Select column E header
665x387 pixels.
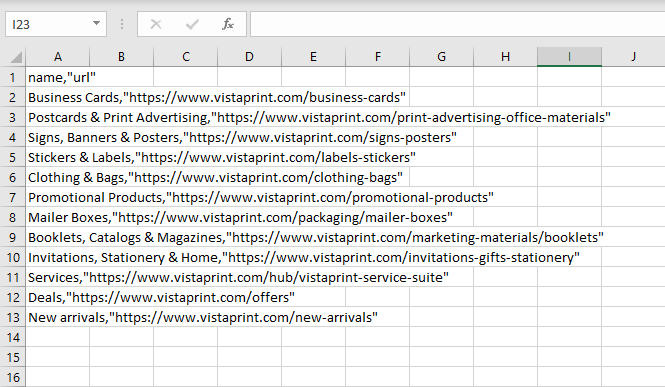coord(313,57)
